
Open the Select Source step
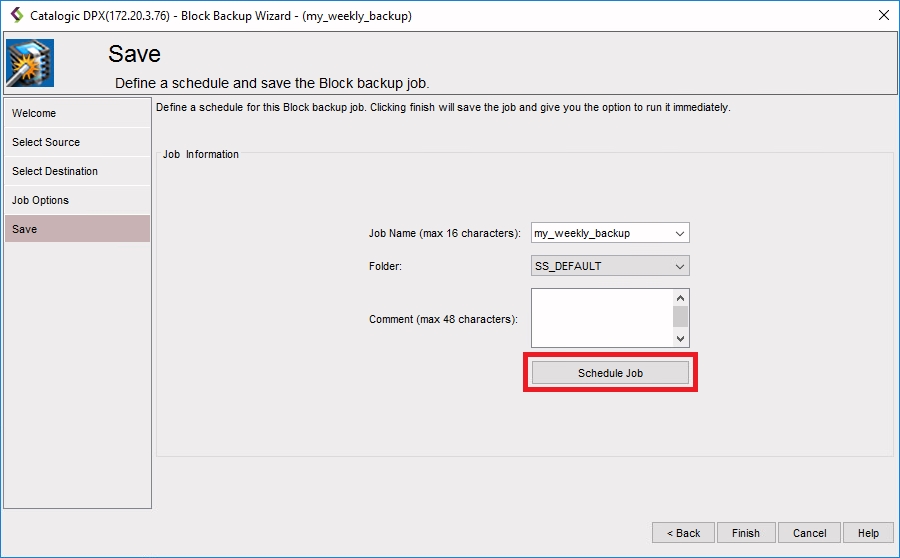(77, 142)
